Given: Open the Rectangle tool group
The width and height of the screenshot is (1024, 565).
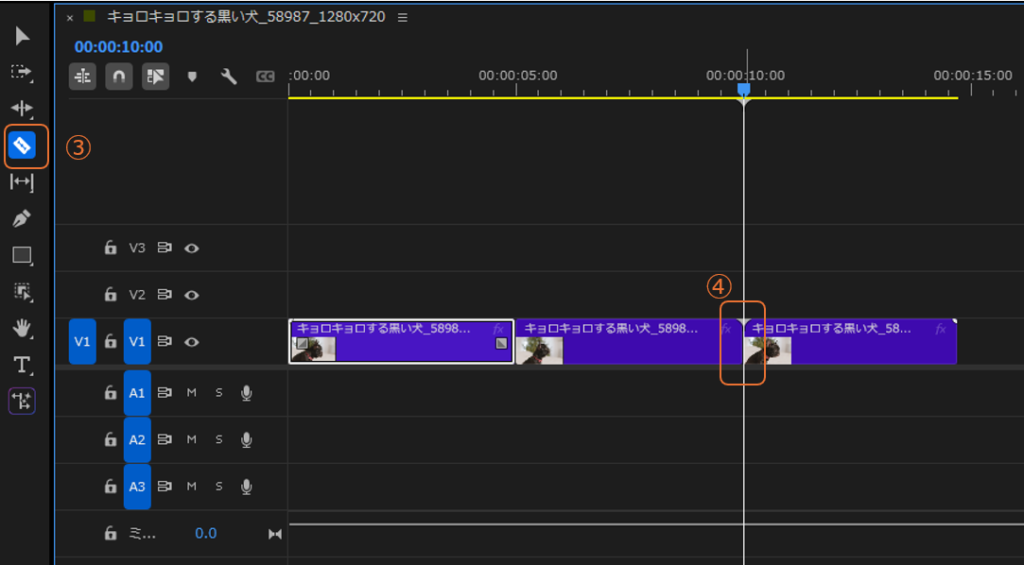Looking at the screenshot, I should (22, 255).
